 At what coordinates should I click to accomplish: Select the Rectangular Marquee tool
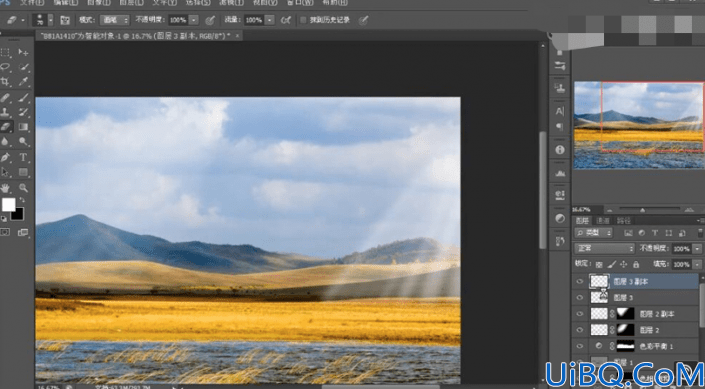coord(5,53)
